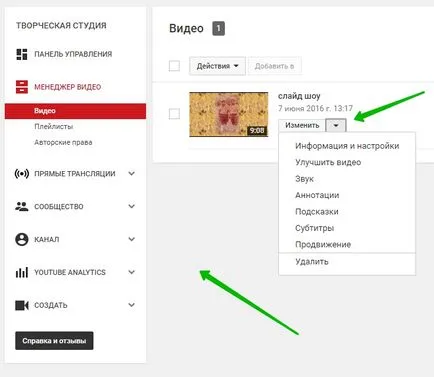Click the Channel account icon
The image size is (434, 377).
(22, 239)
